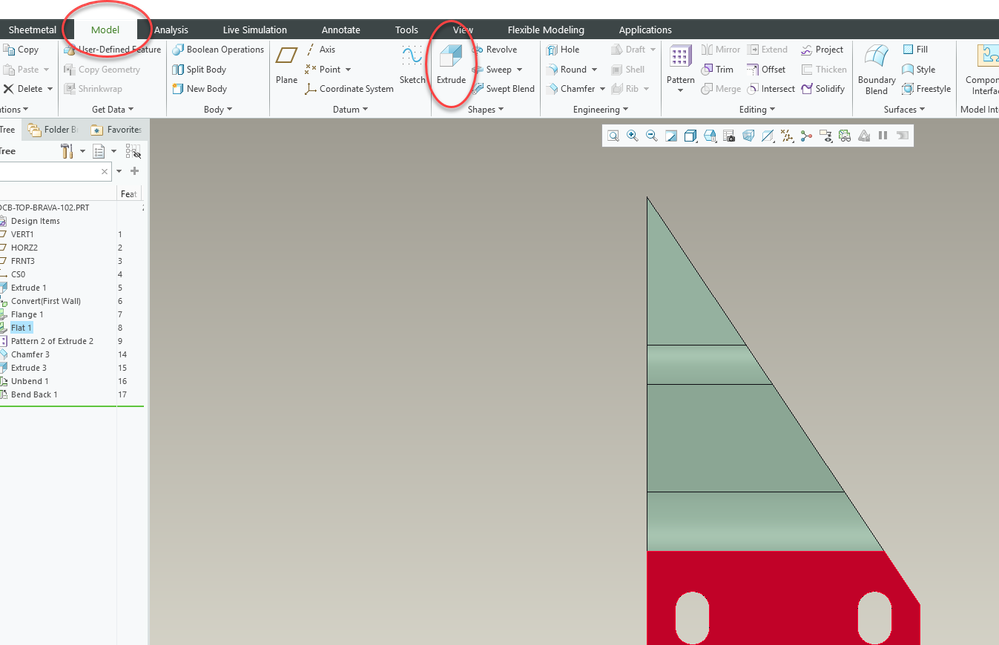Apply the Round tool

[x=566, y=69]
